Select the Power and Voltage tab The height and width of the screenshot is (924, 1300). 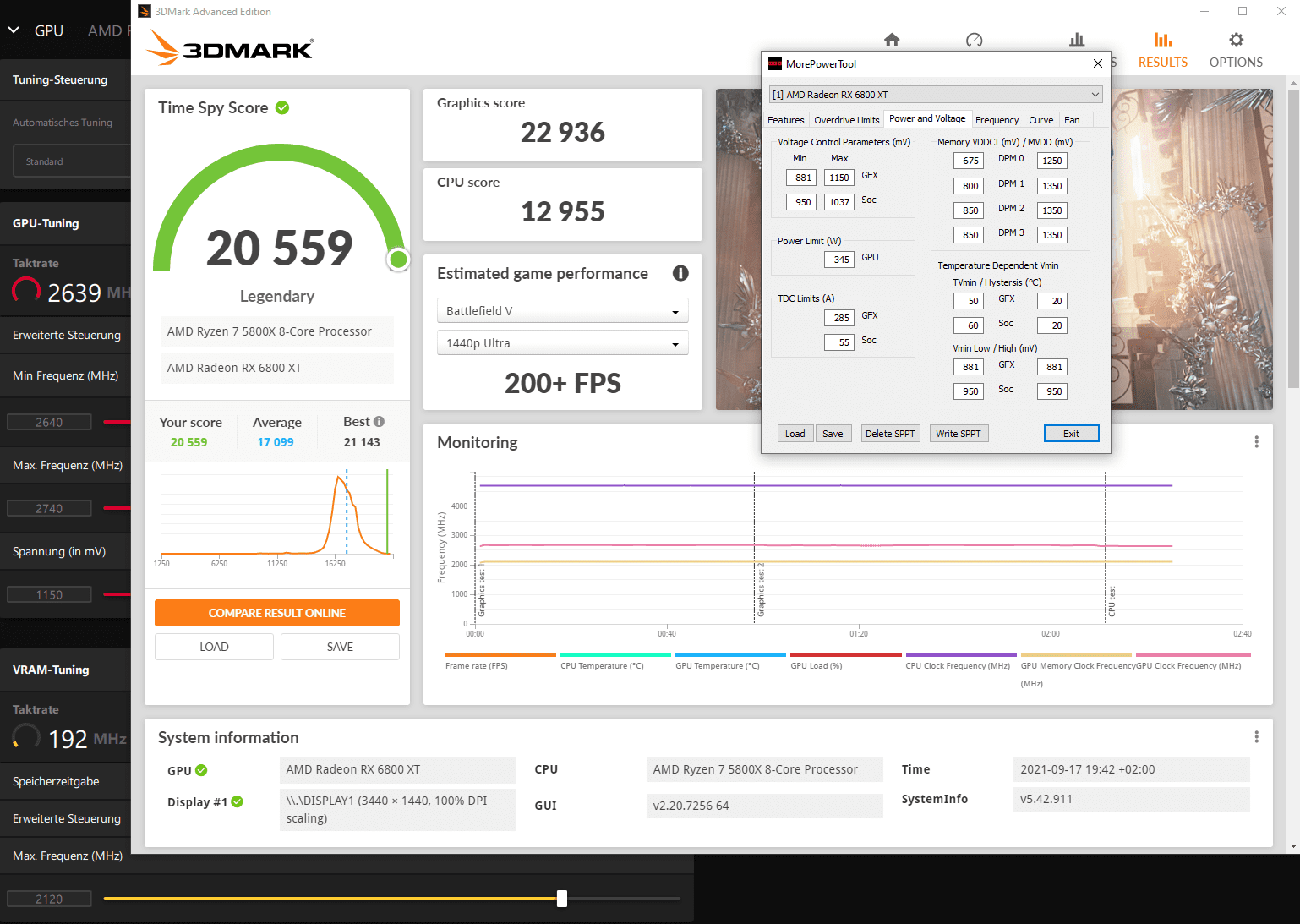[x=927, y=118]
